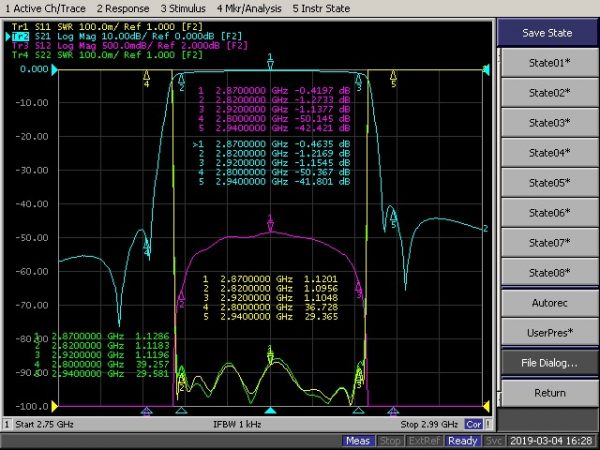Click yellow marker 5 triangle on S11 trace
The width and height of the screenshot is (600, 450).
coord(393,75)
